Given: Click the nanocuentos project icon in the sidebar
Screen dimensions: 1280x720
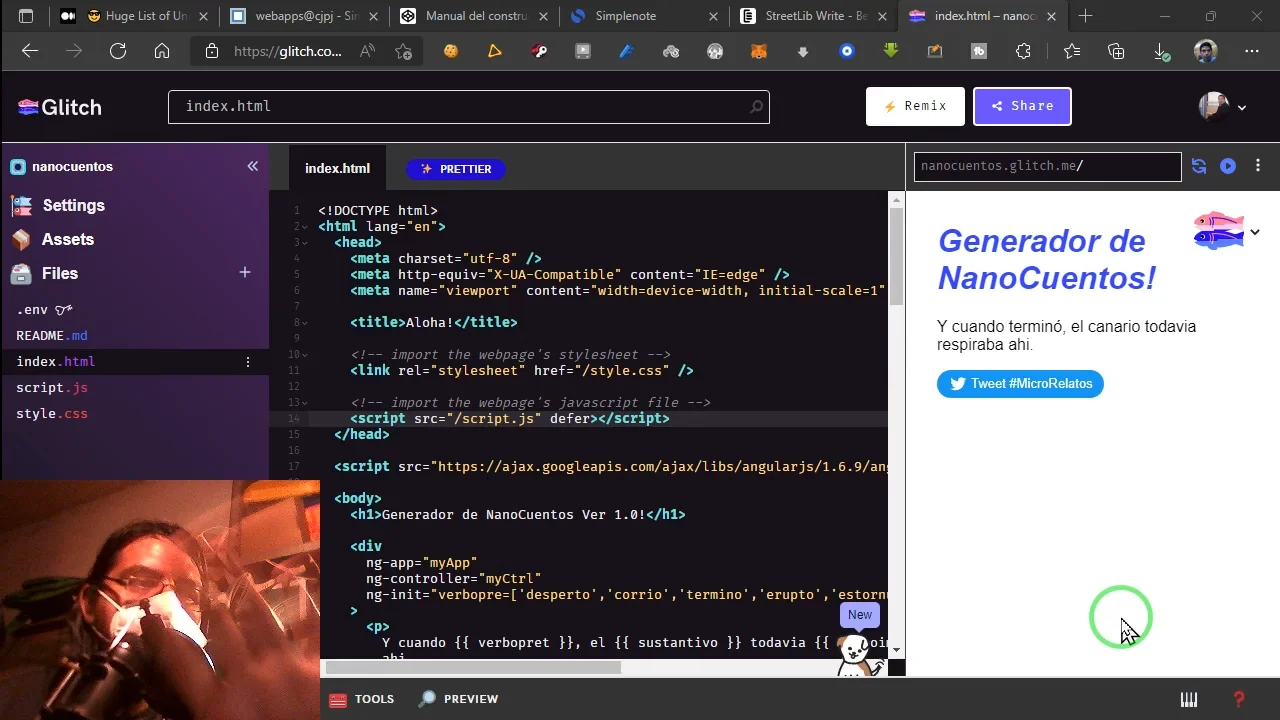Looking at the screenshot, I should tap(18, 167).
